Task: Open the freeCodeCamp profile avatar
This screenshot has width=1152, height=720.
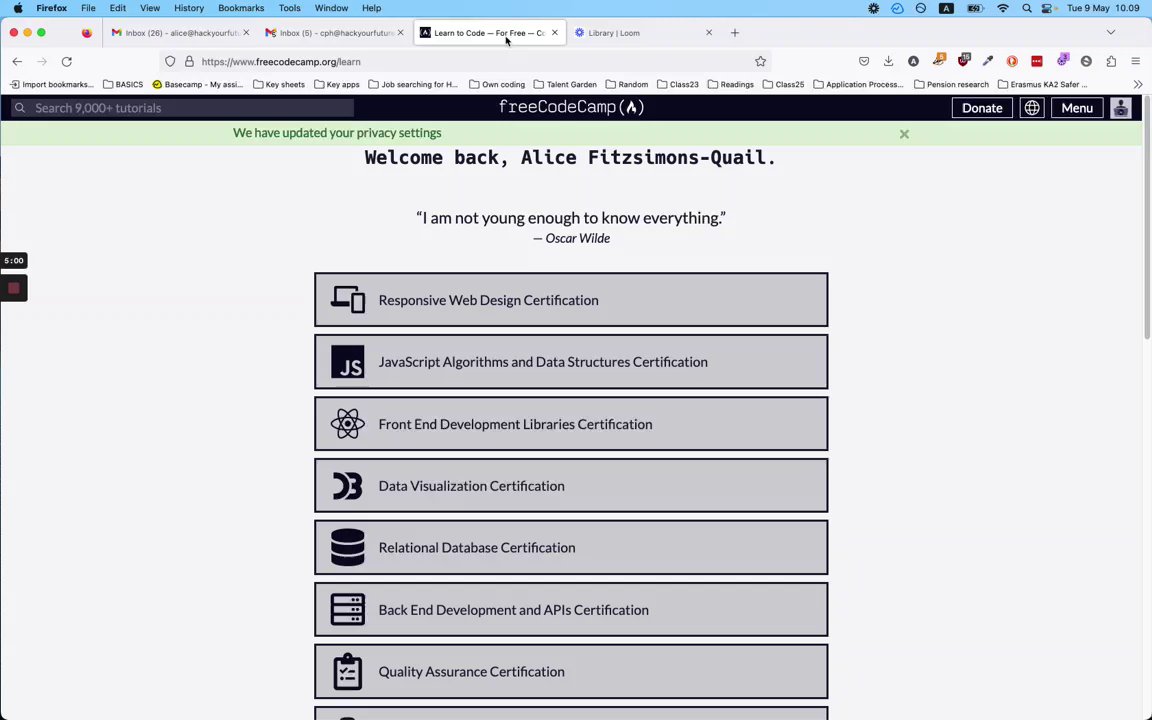Action: (1120, 108)
